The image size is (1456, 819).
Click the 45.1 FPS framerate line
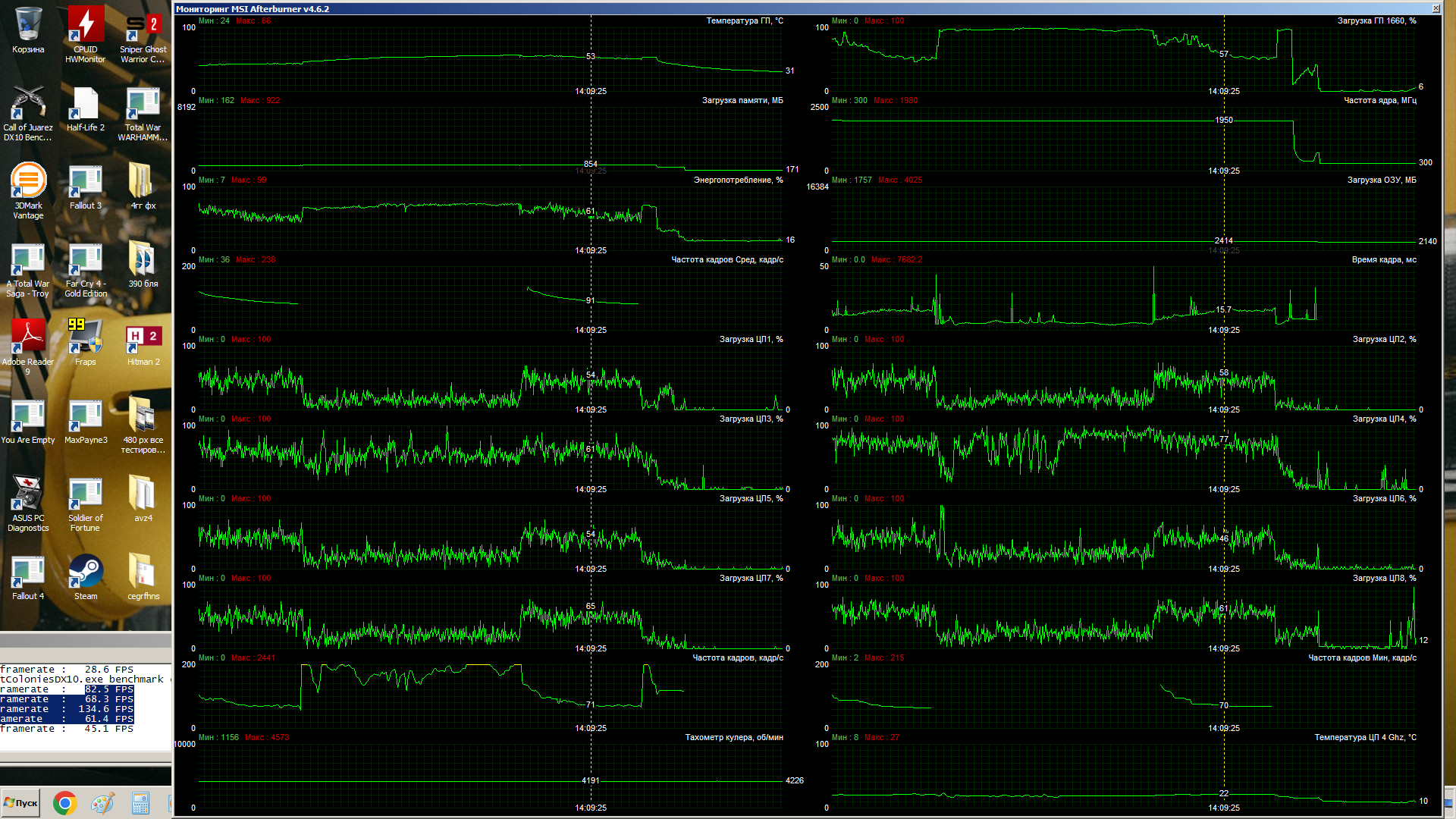[67, 729]
